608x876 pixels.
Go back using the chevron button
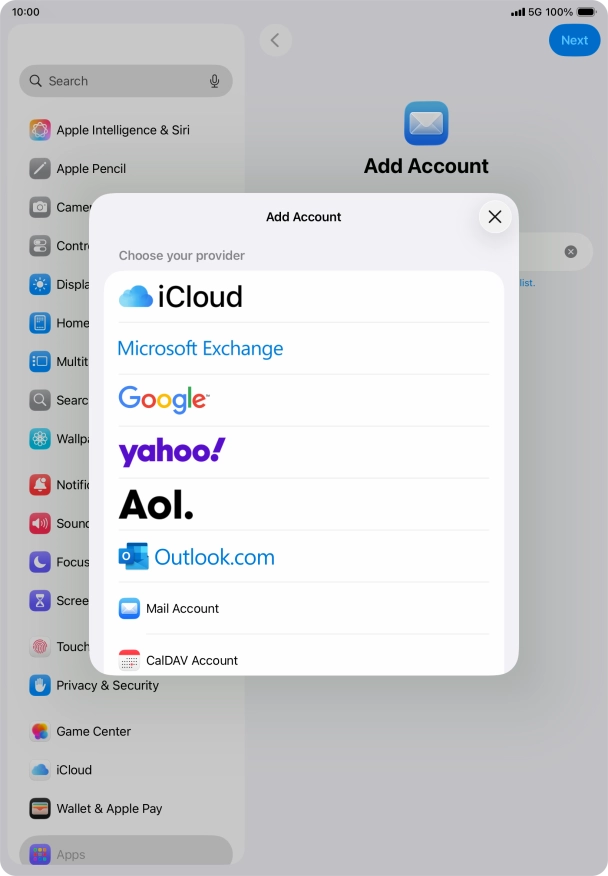tap(275, 40)
